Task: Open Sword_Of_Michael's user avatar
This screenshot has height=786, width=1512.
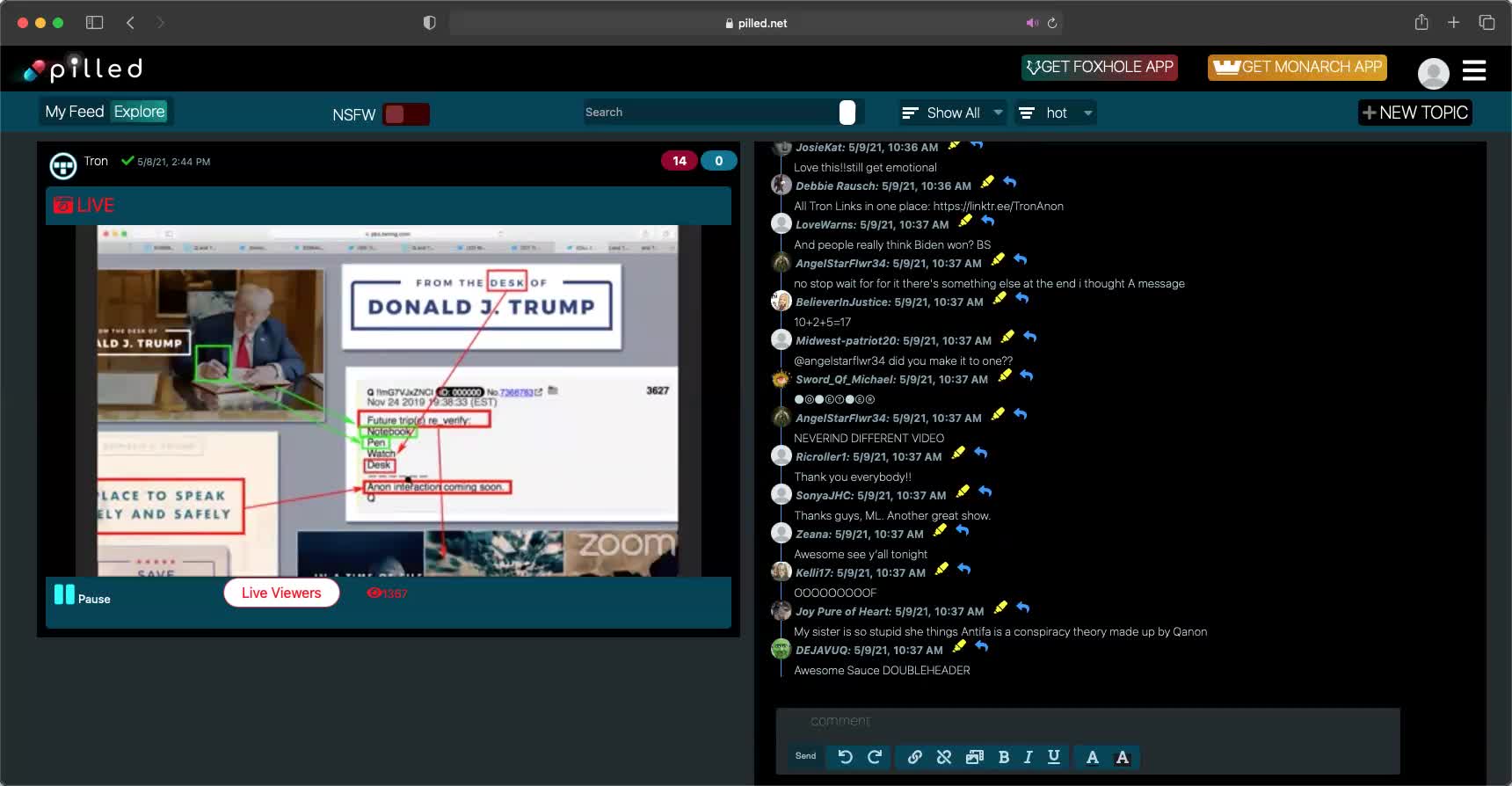Action: pyautogui.click(x=781, y=379)
